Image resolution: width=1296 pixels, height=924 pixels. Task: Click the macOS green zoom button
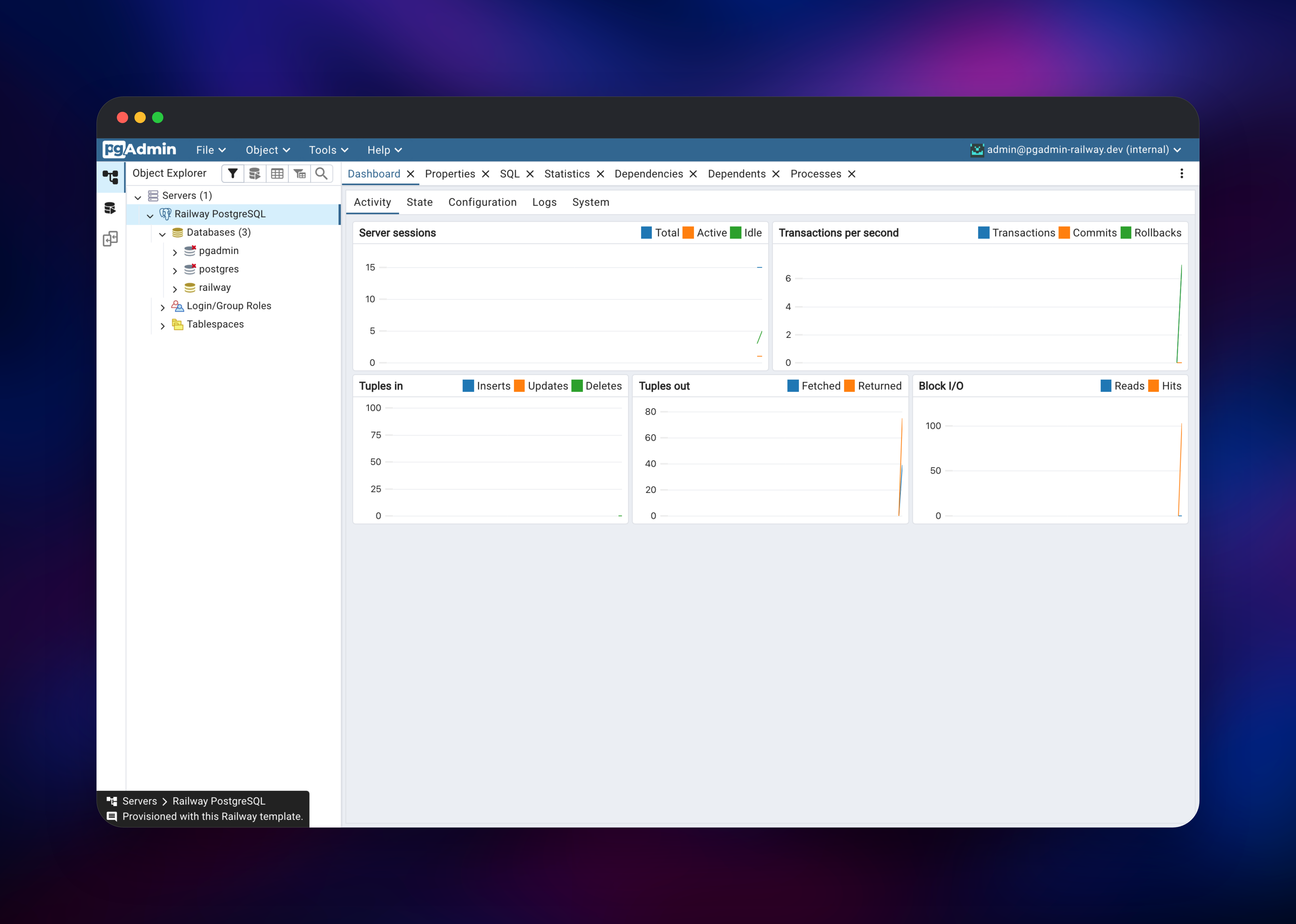pos(158,117)
